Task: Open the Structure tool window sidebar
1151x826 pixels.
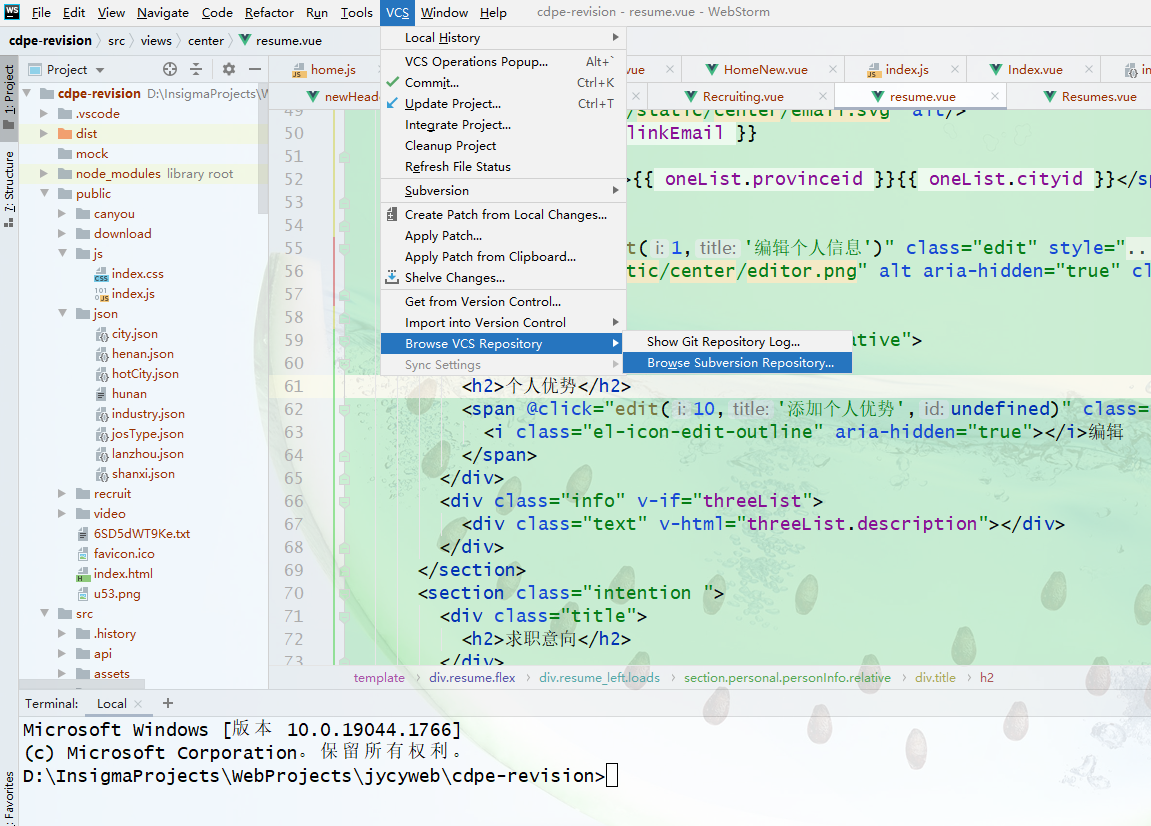Action: pos(9,189)
